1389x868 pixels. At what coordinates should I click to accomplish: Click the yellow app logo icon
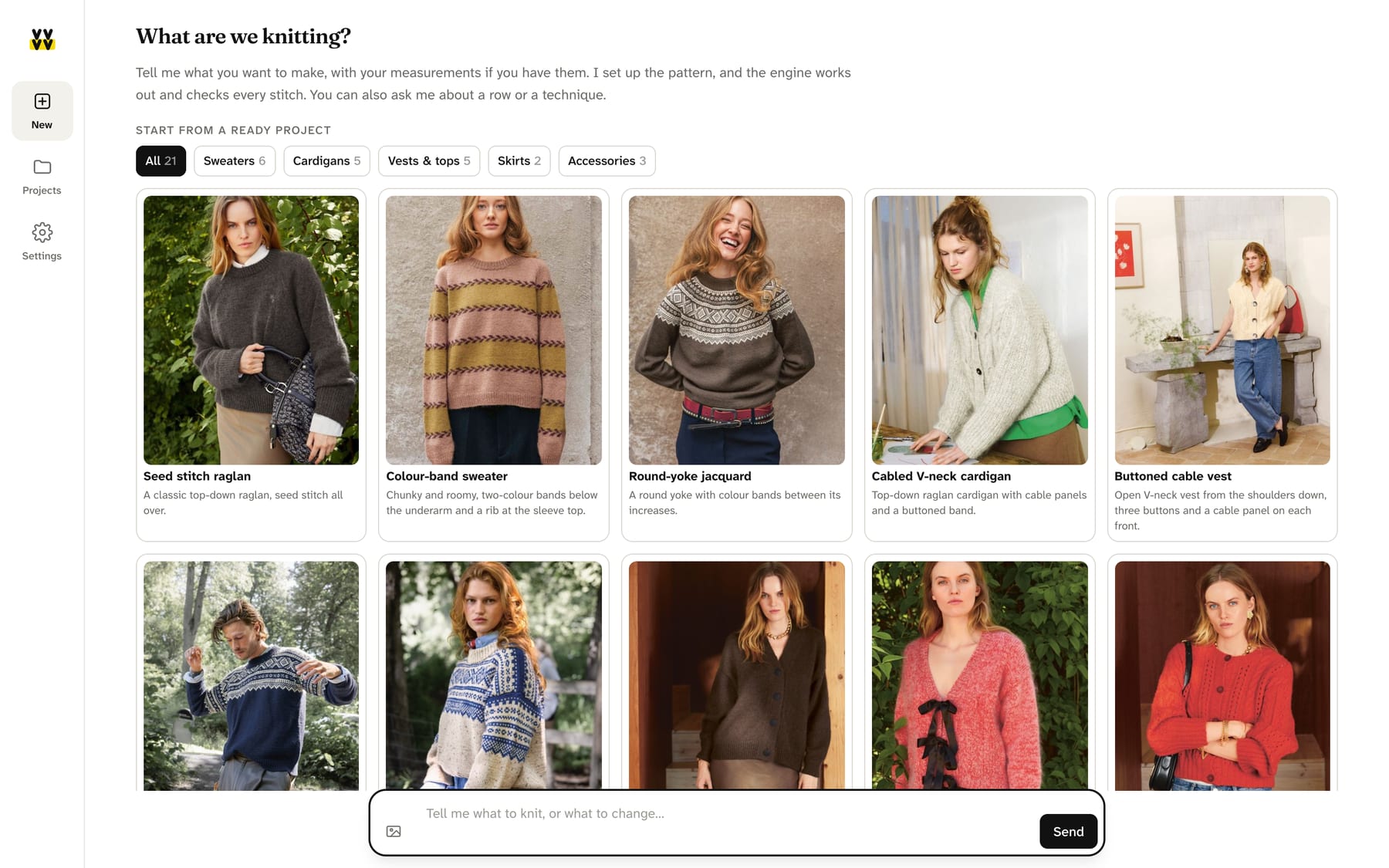[x=42, y=39]
